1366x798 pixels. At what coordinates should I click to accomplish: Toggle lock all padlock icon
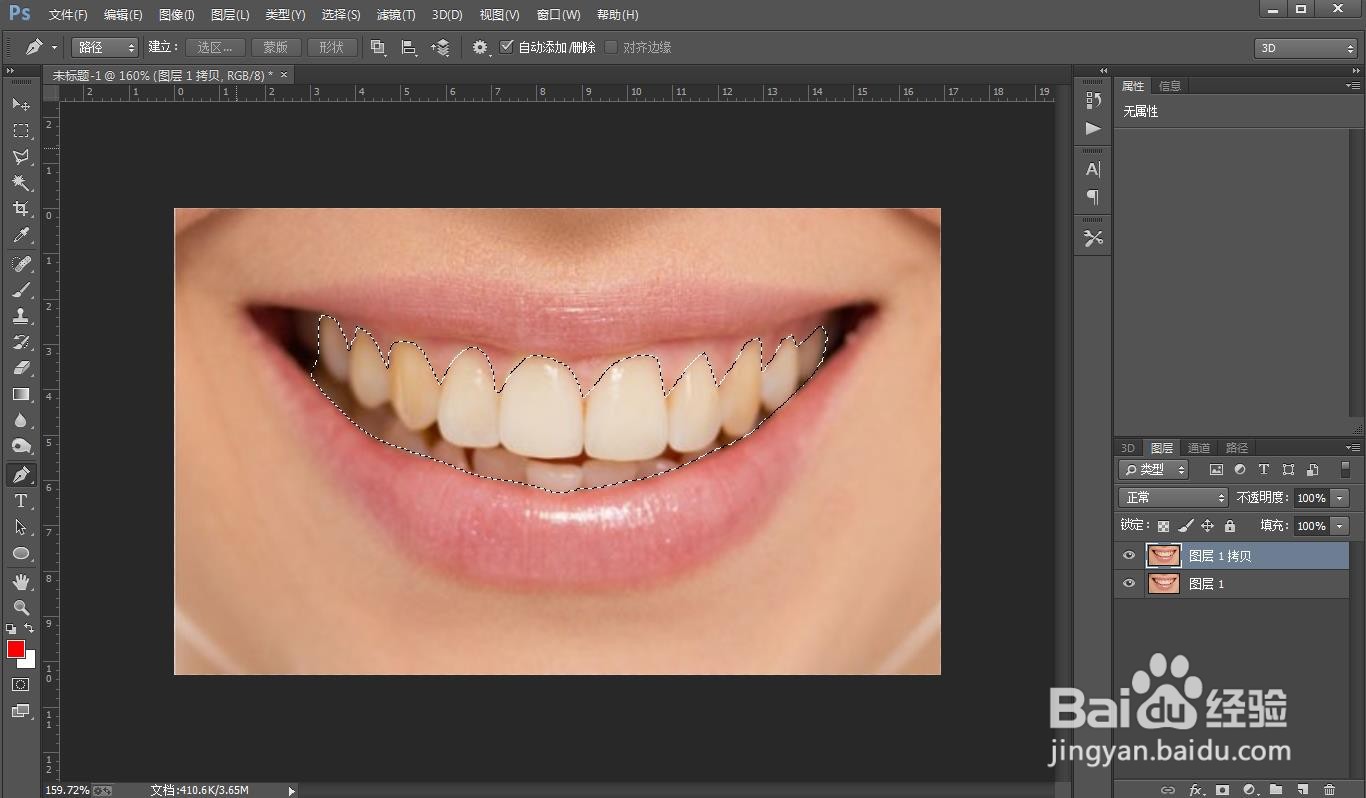(x=1229, y=526)
